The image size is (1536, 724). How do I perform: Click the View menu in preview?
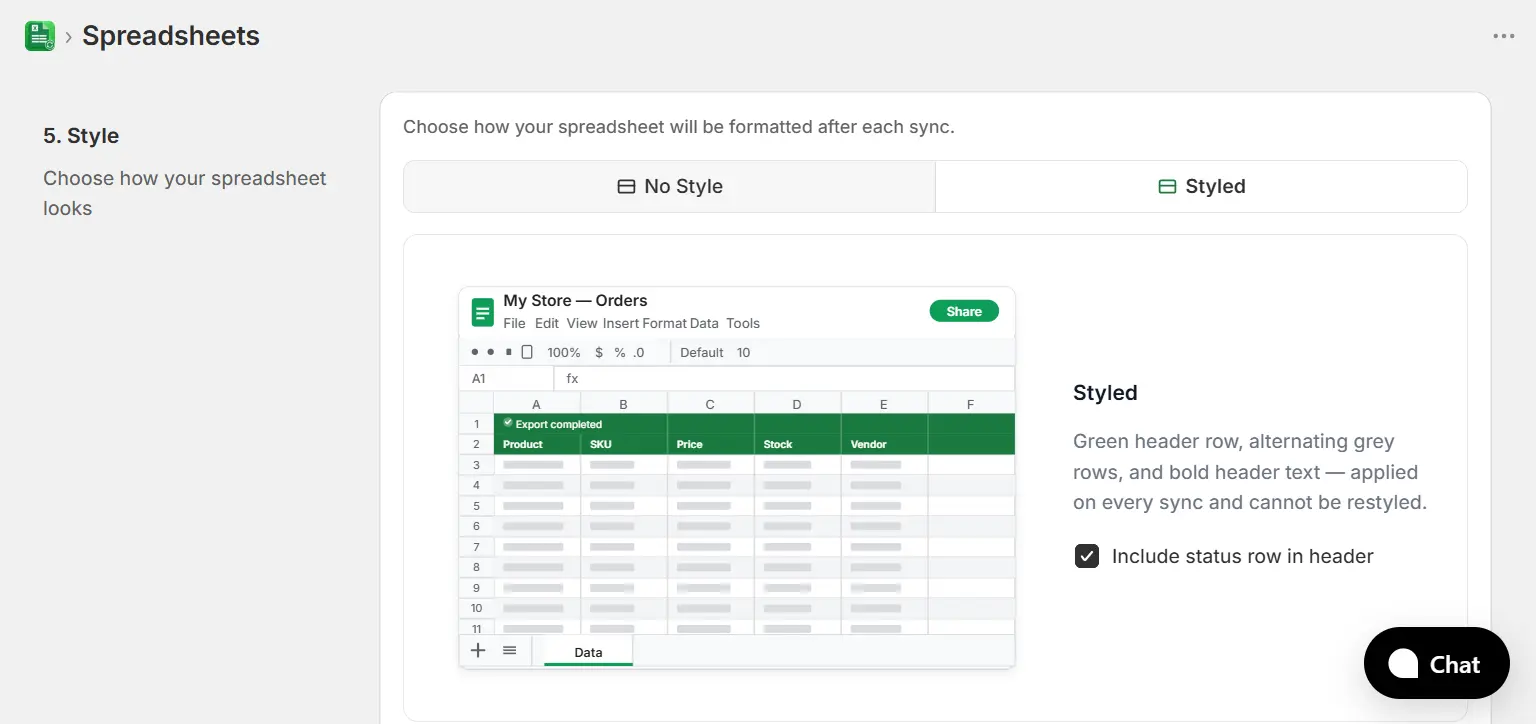tap(582, 323)
